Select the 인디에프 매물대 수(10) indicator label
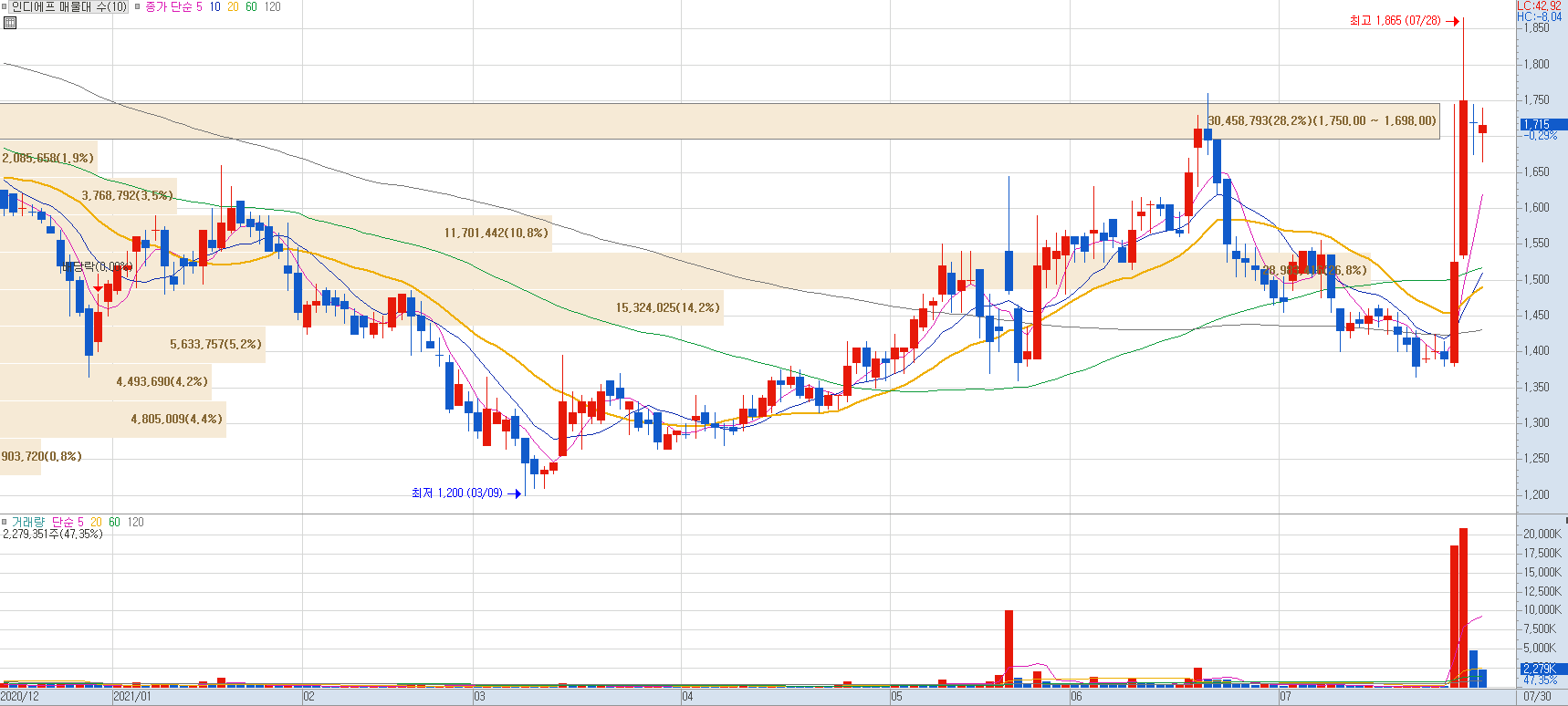1568x706 pixels. [x=69, y=6]
